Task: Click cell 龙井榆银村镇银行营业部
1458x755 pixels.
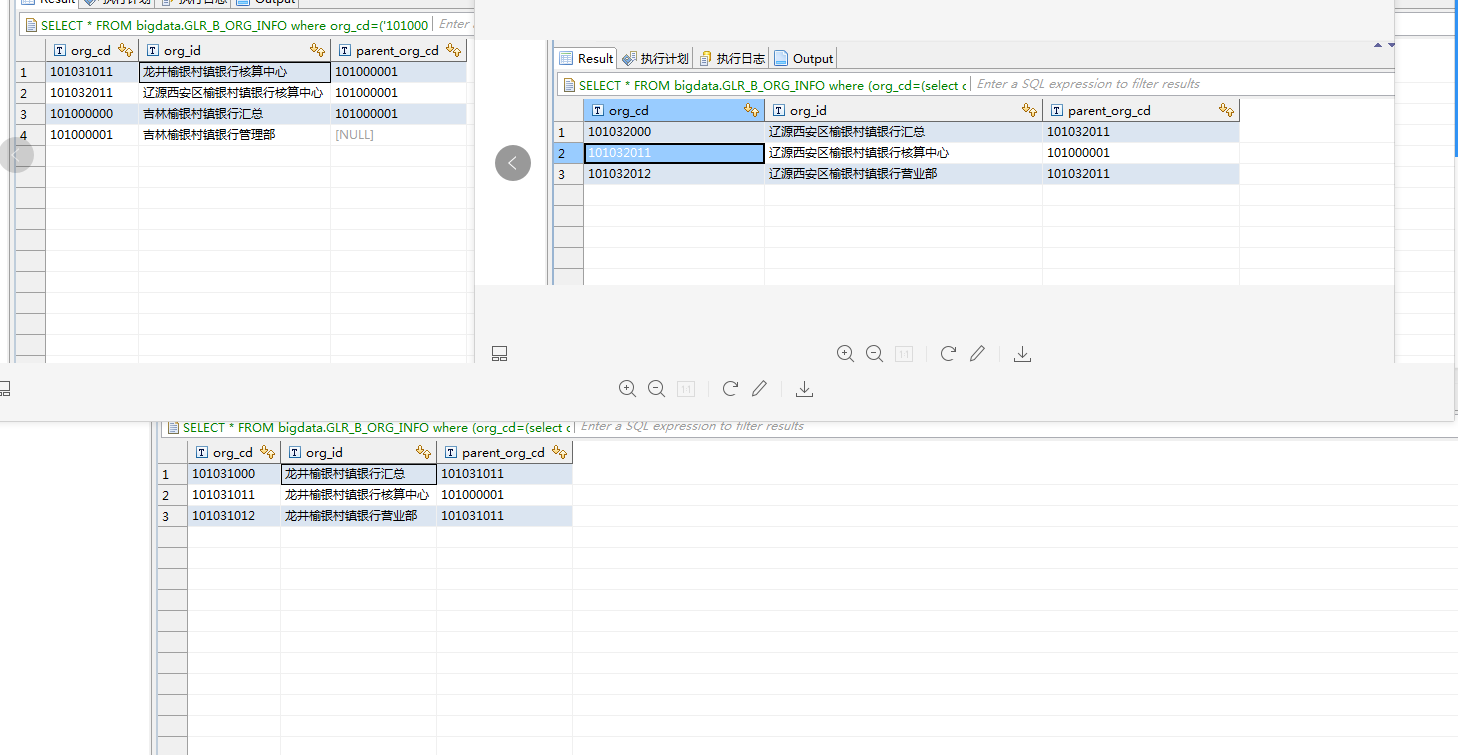Action: pyautogui.click(x=358, y=516)
